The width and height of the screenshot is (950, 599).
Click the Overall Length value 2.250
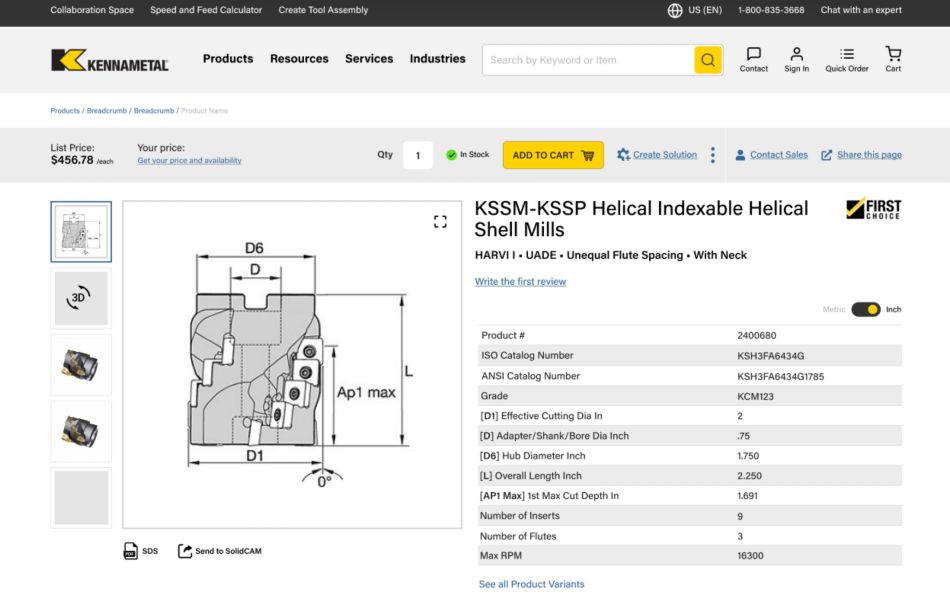[x=749, y=476]
